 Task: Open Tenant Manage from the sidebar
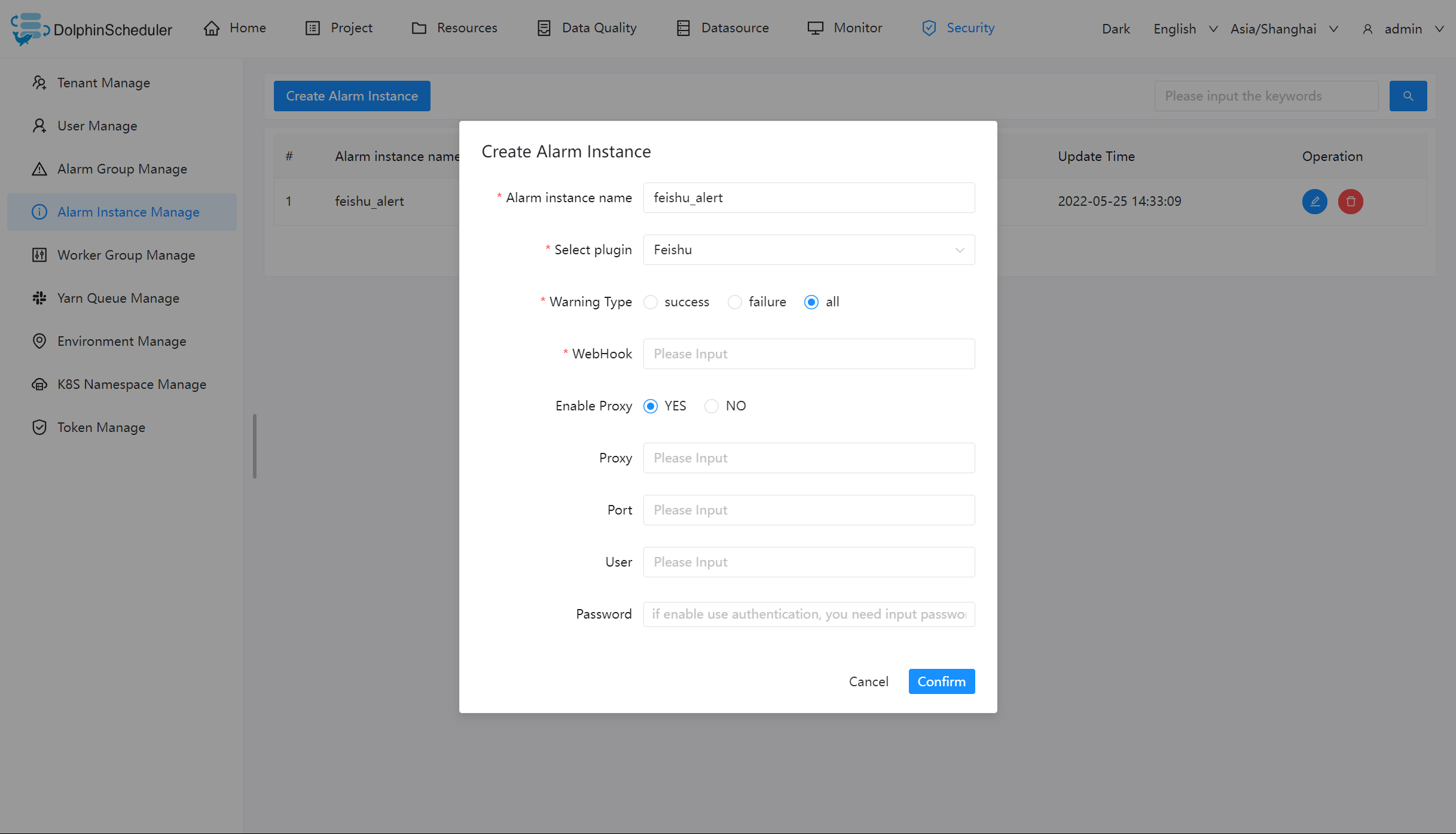(103, 83)
